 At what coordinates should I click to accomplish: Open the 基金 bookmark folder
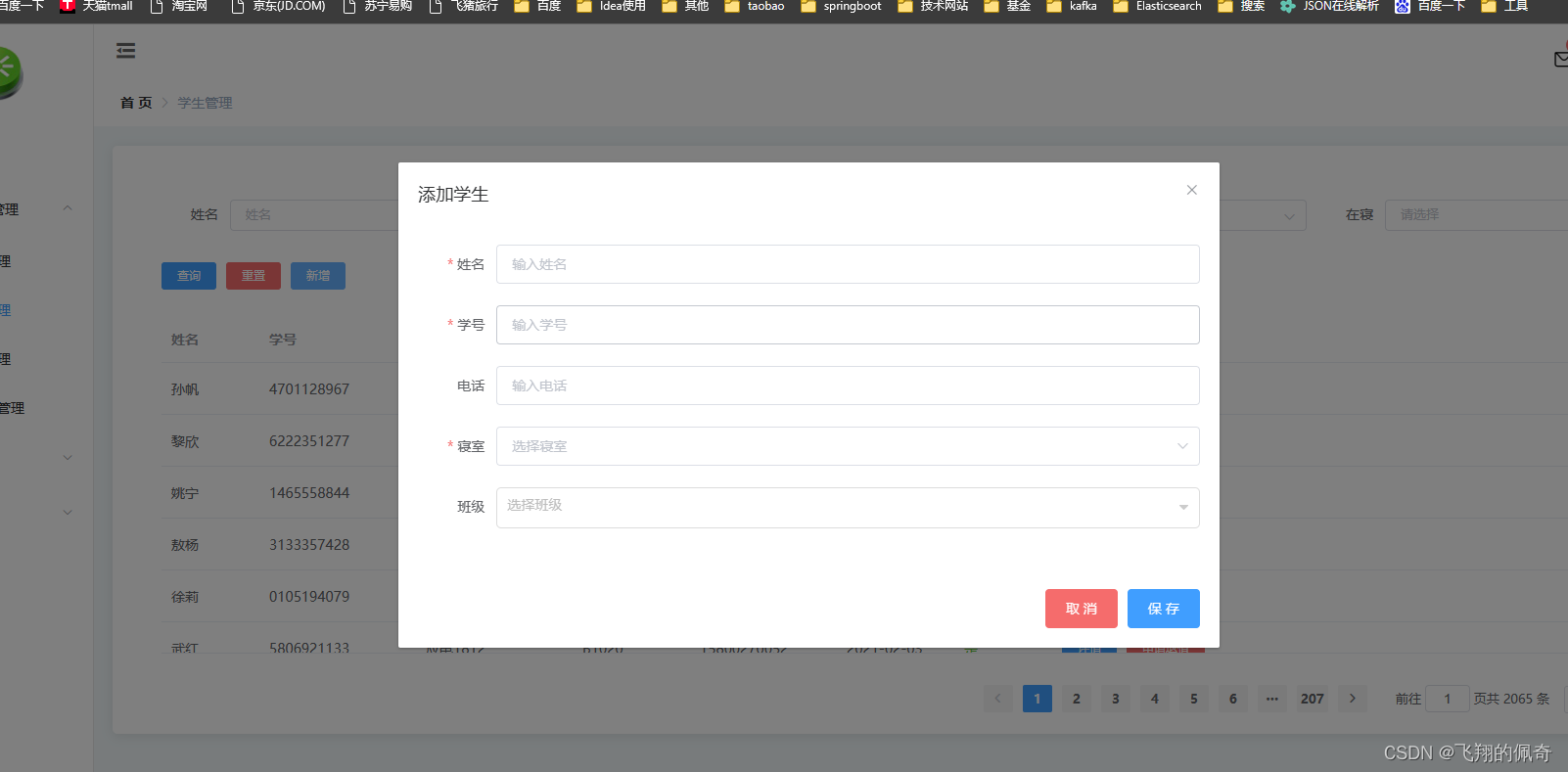pyautogui.click(x=1007, y=6)
